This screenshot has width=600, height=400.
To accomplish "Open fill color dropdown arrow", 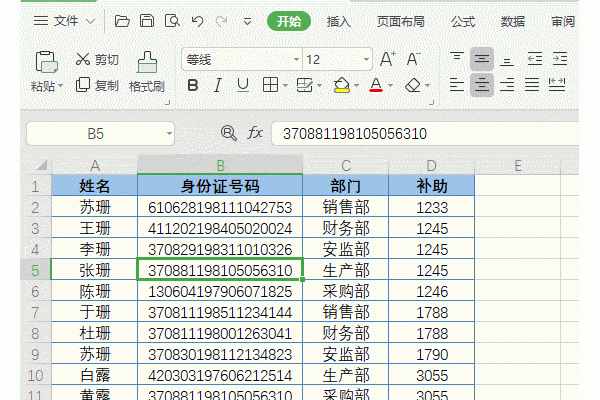I will coord(356,85).
